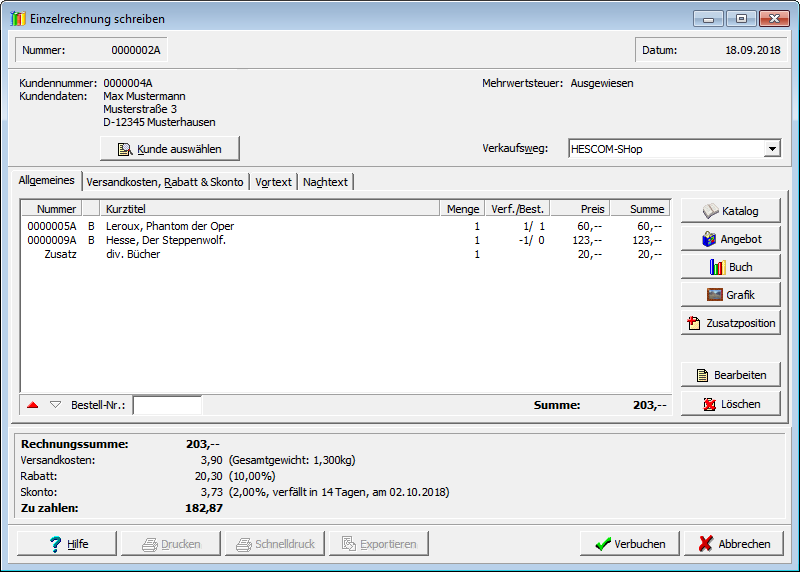Switch to the Versandkosten, Rabatt & Skonto tab
Screen dimensions: 800x572
[x=164, y=182]
